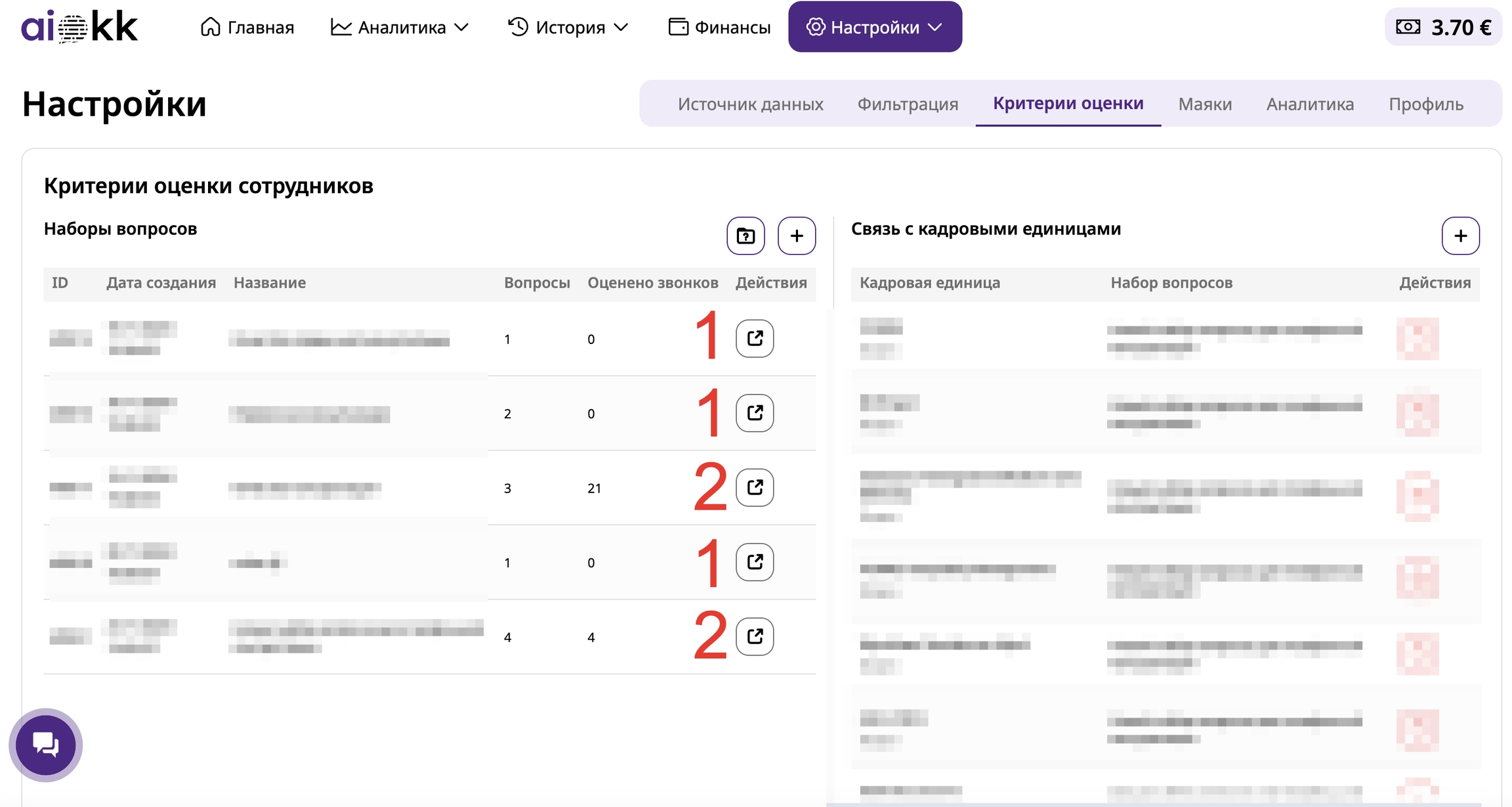Open the chat support bubble

tap(46, 745)
